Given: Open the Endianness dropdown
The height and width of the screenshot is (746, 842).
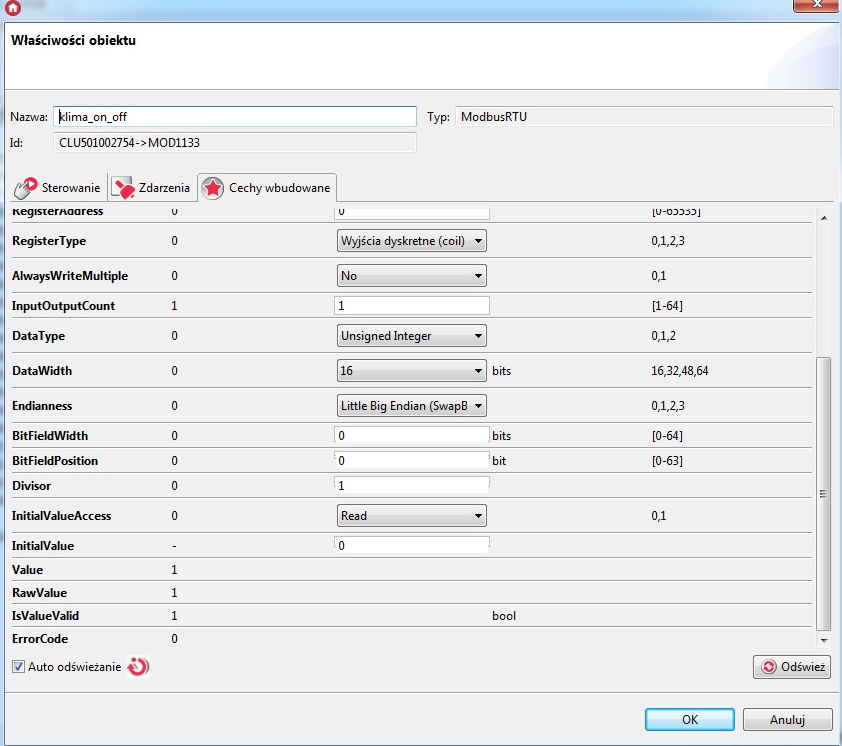Looking at the screenshot, I should (x=411, y=406).
